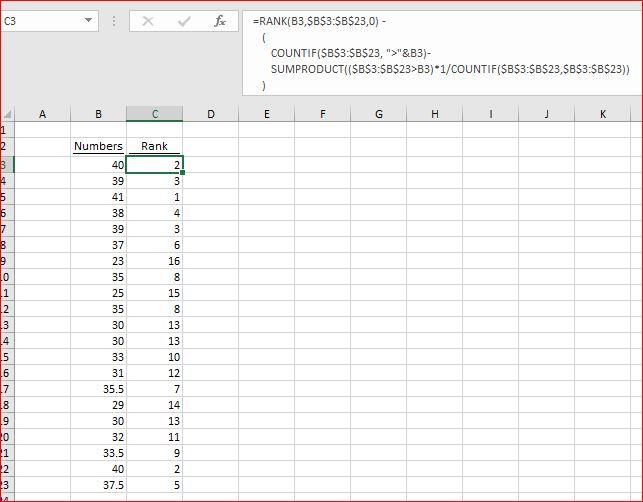The image size is (643, 502).
Task: Click the Select All corner triangle
Action: pyautogui.click(x=7, y=114)
